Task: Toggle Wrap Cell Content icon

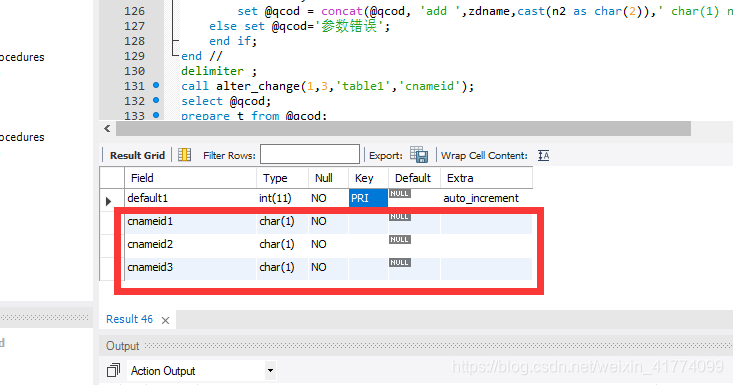Action: click(x=543, y=156)
